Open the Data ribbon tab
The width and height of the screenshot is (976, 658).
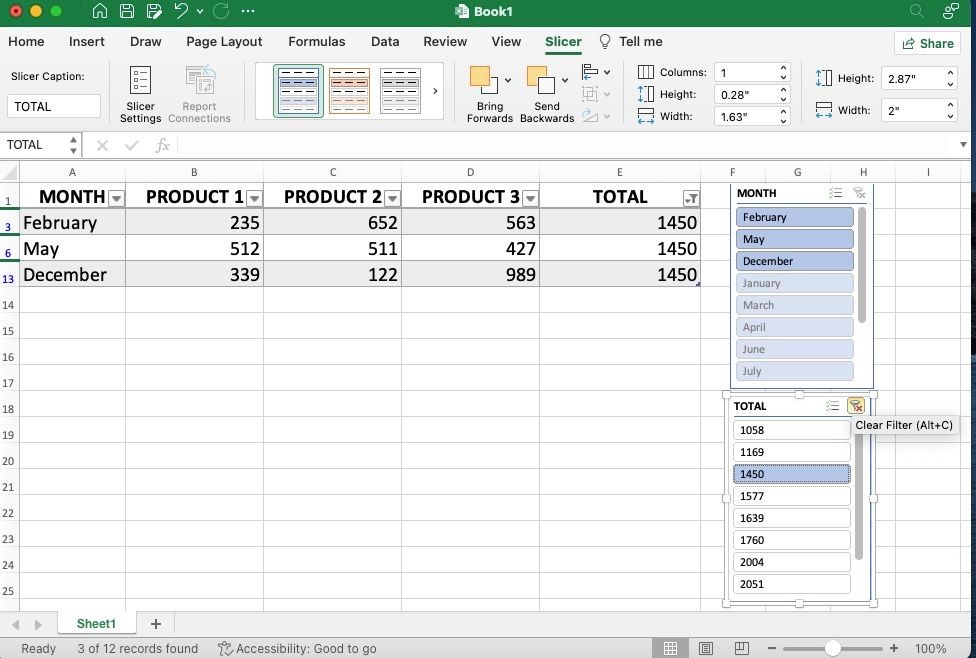point(385,42)
